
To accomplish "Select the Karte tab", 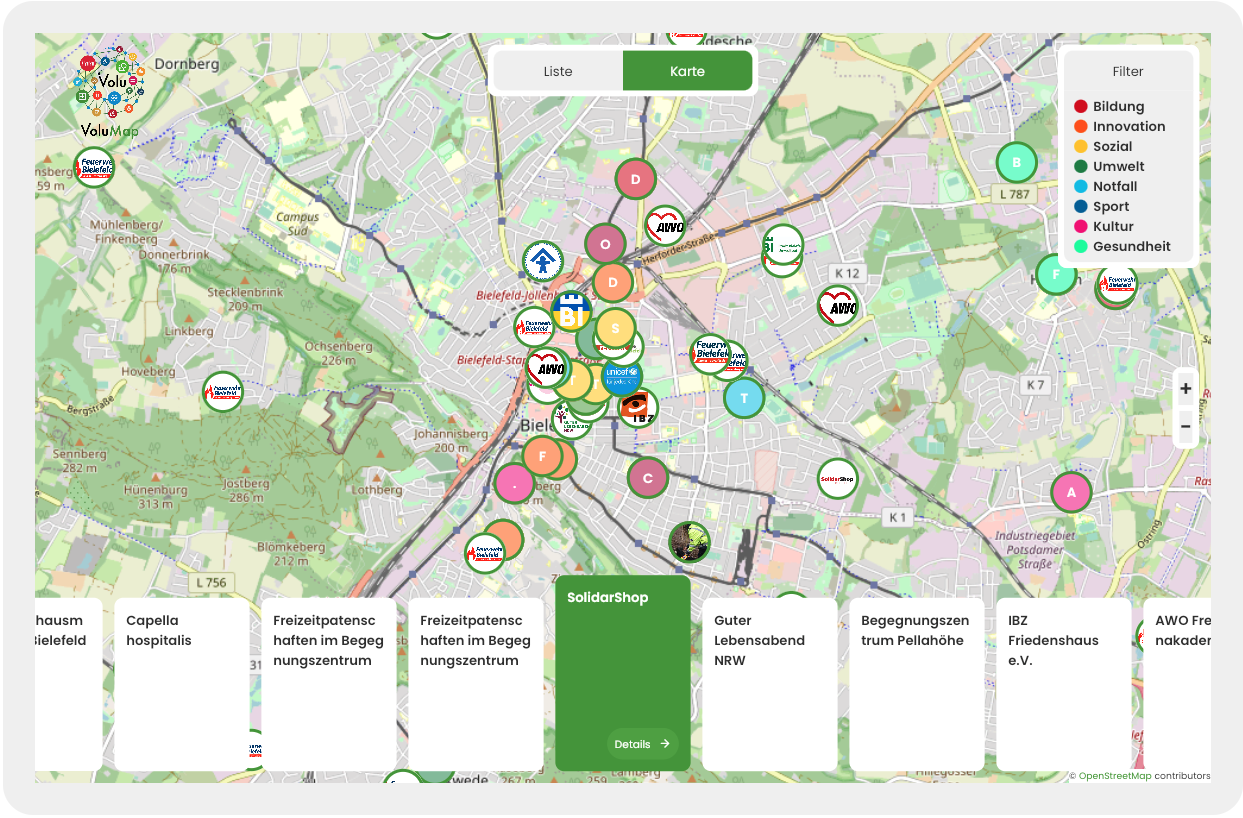I will click(687, 71).
